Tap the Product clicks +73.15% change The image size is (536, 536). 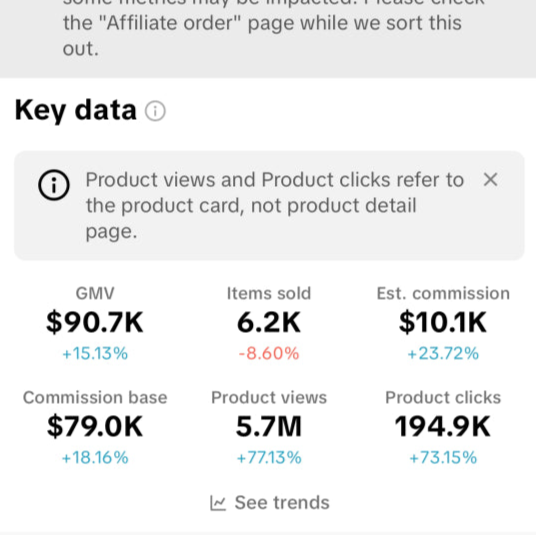pyautogui.click(x=443, y=458)
